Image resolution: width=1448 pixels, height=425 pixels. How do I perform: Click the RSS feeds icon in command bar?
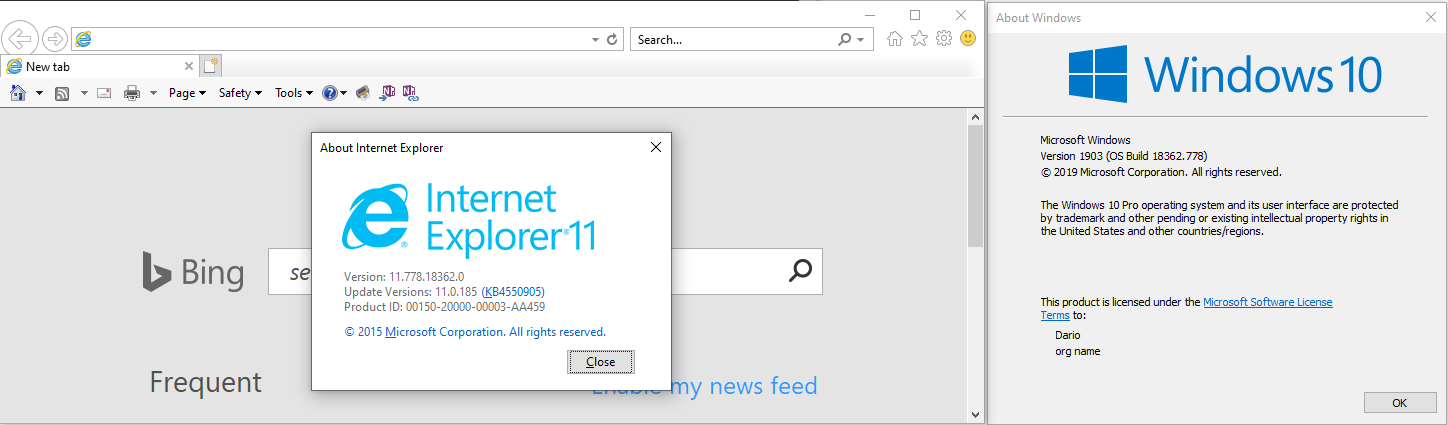tap(61, 93)
